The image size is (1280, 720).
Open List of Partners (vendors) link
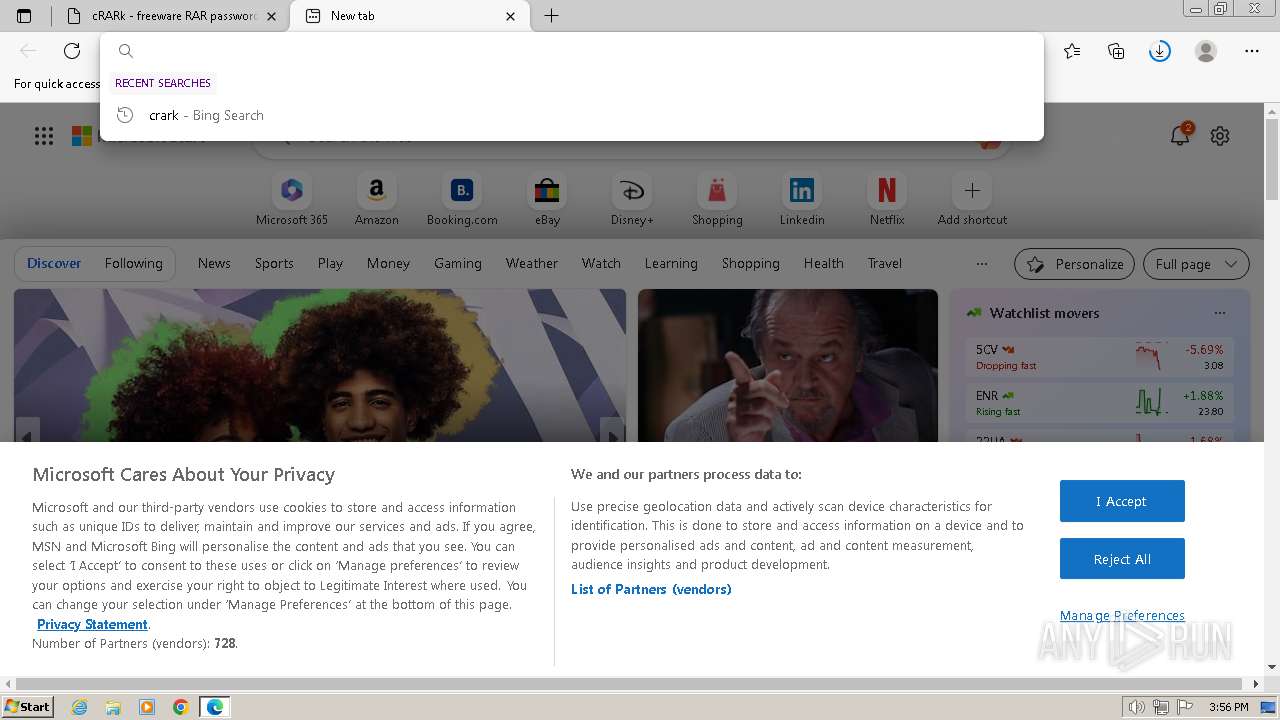(x=651, y=589)
